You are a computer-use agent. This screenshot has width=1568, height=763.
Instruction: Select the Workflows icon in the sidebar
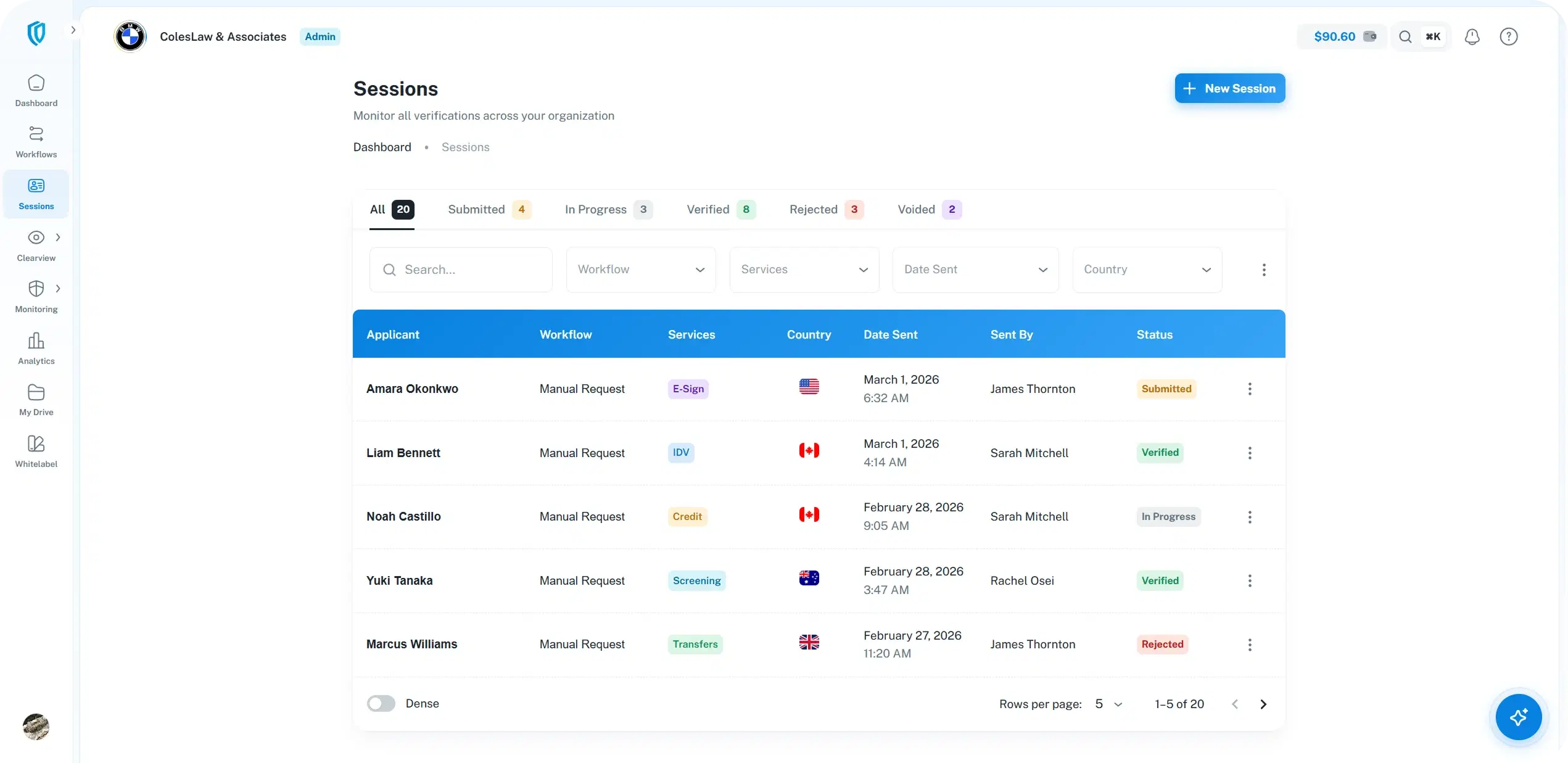pos(36,141)
